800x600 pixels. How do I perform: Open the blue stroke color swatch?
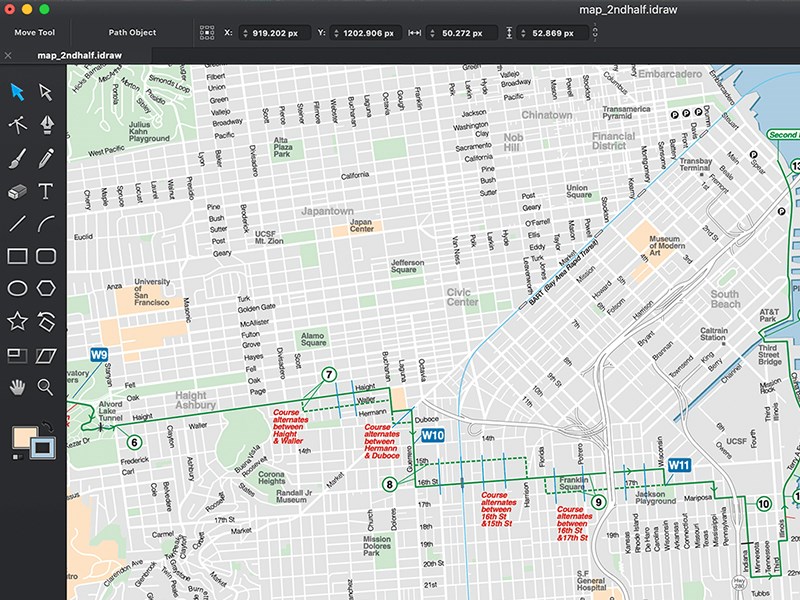click(x=43, y=448)
